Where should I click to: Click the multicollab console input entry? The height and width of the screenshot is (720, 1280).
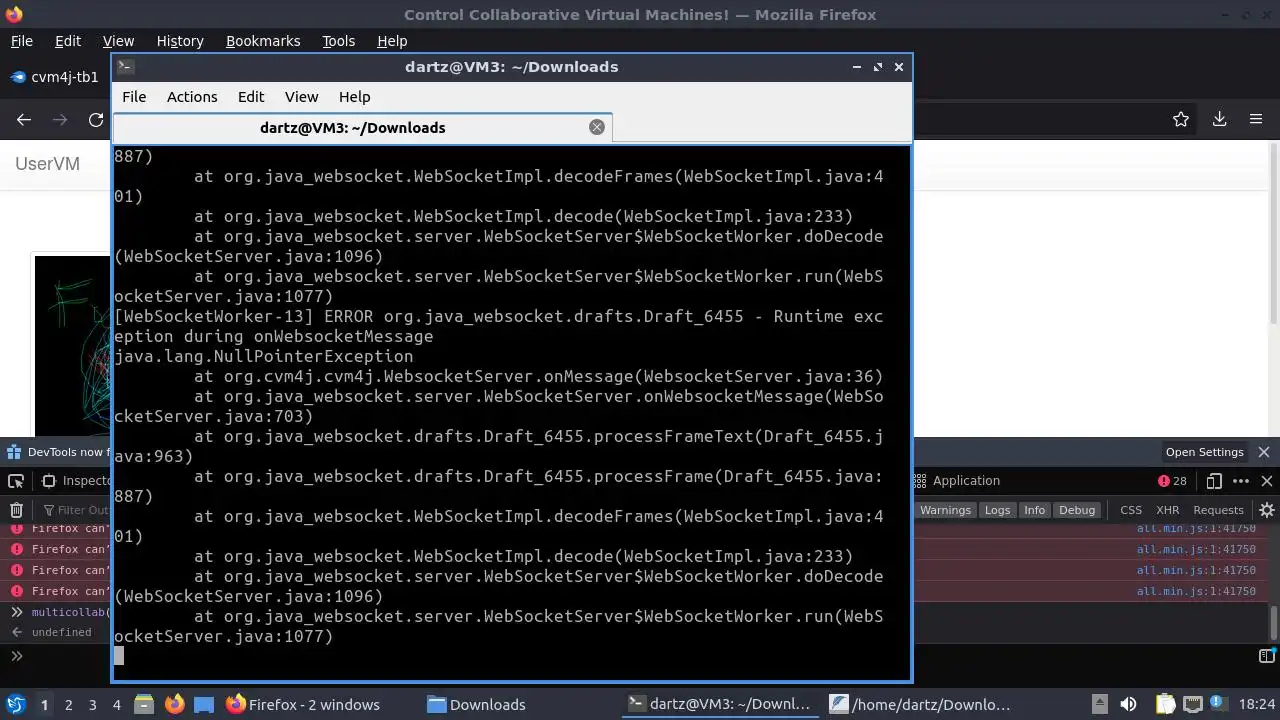click(71, 612)
